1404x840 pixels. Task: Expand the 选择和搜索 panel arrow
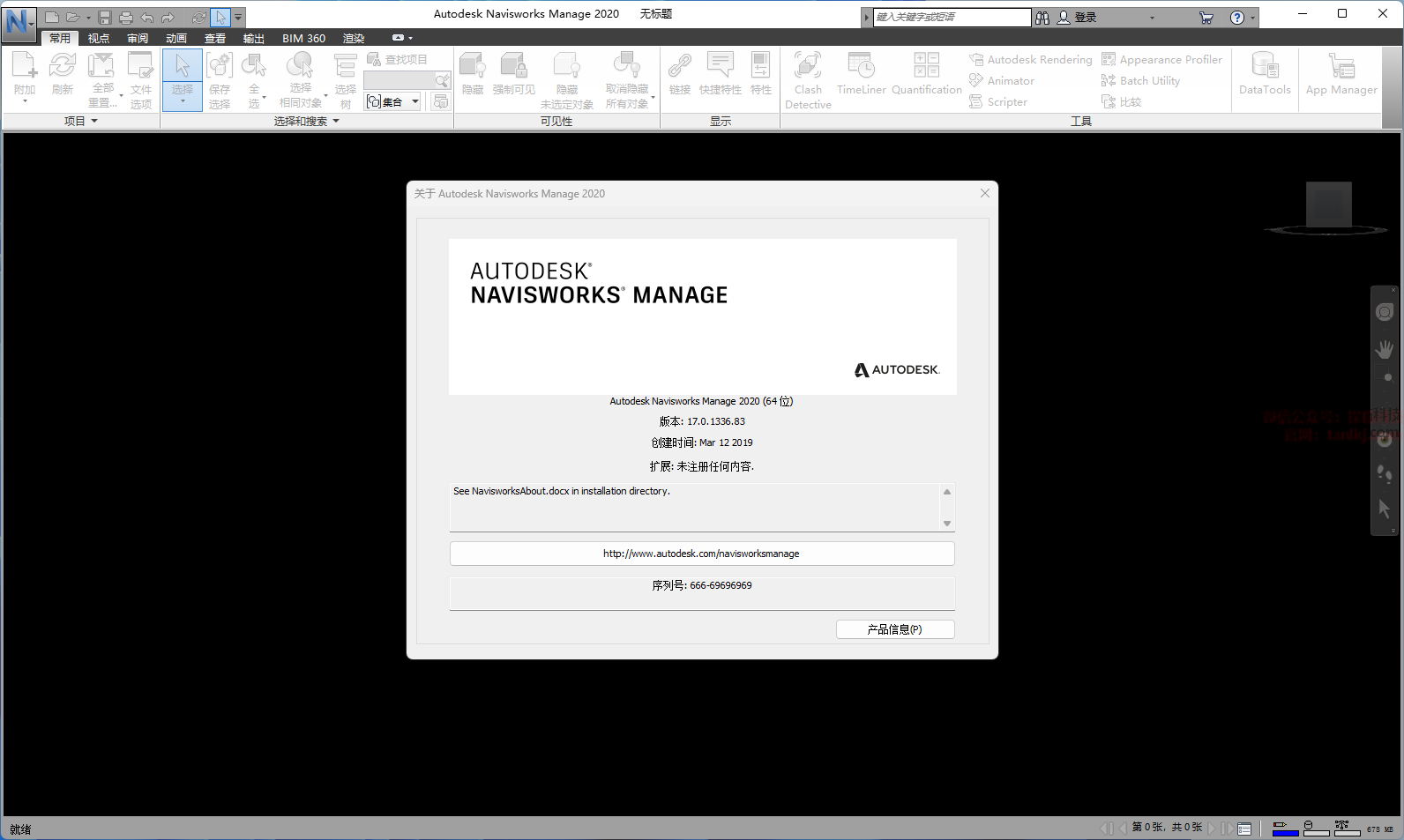pyautogui.click(x=336, y=122)
